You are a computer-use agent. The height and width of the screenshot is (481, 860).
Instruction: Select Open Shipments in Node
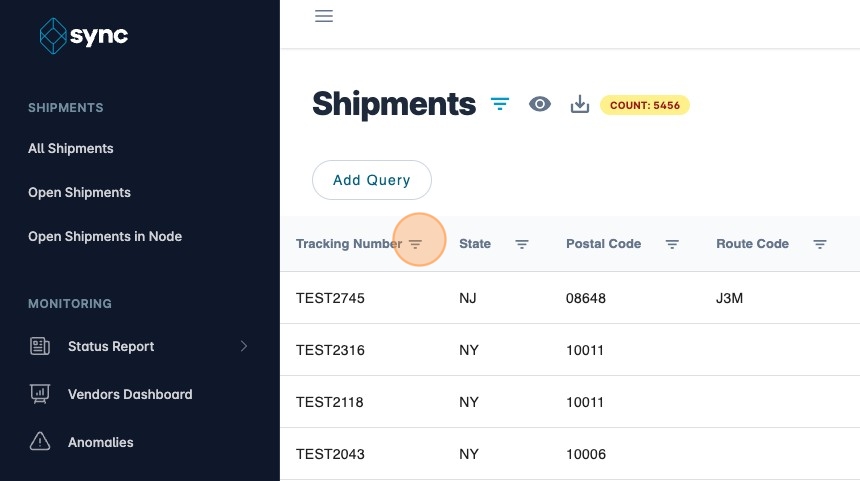(105, 236)
